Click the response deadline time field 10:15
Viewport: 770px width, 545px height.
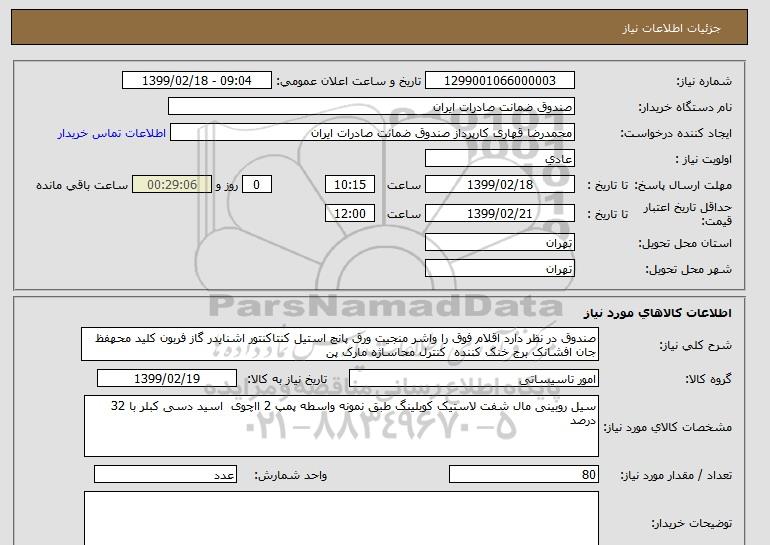350,185
